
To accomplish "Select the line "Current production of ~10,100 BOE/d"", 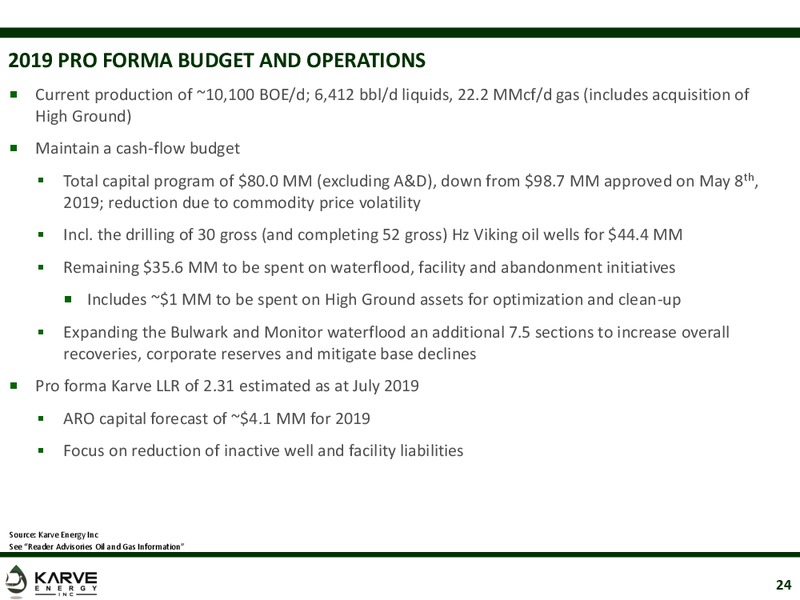I will (x=392, y=95).
